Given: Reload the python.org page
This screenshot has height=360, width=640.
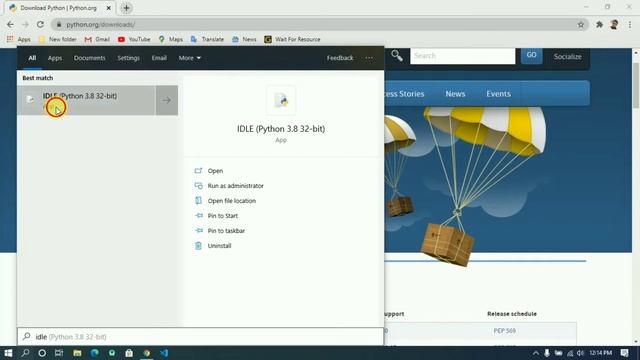Looking at the screenshot, I should pyautogui.click(x=40, y=24).
